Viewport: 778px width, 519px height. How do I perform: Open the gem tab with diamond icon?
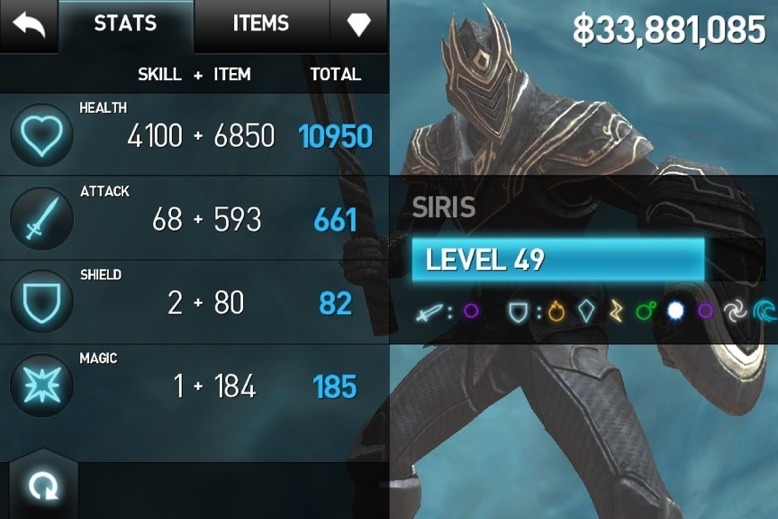(x=358, y=24)
